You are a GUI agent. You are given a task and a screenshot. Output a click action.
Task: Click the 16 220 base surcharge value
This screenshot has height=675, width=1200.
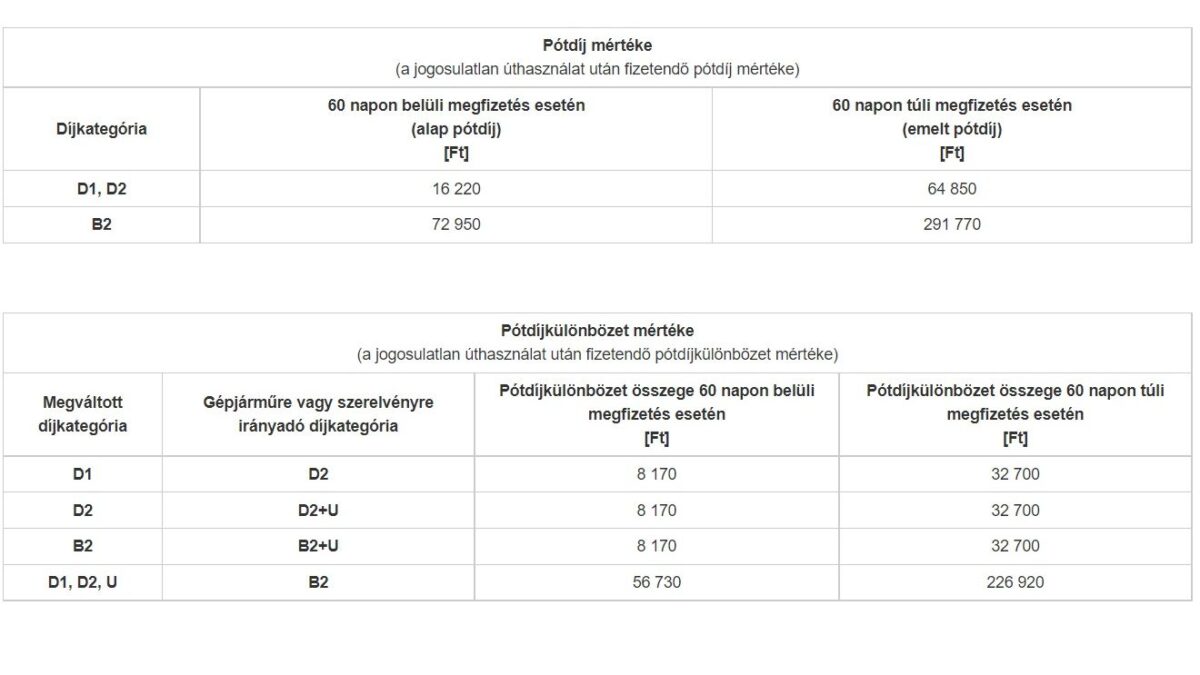point(455,188)
